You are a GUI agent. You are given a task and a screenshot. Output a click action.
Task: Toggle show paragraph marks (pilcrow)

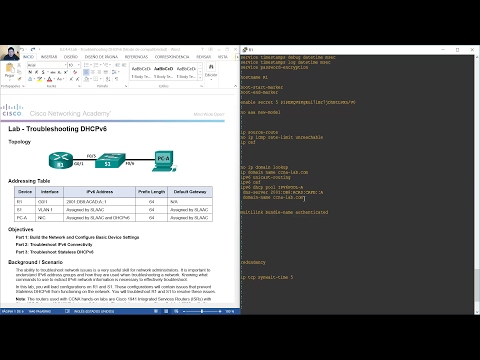(x=117, y=79)
